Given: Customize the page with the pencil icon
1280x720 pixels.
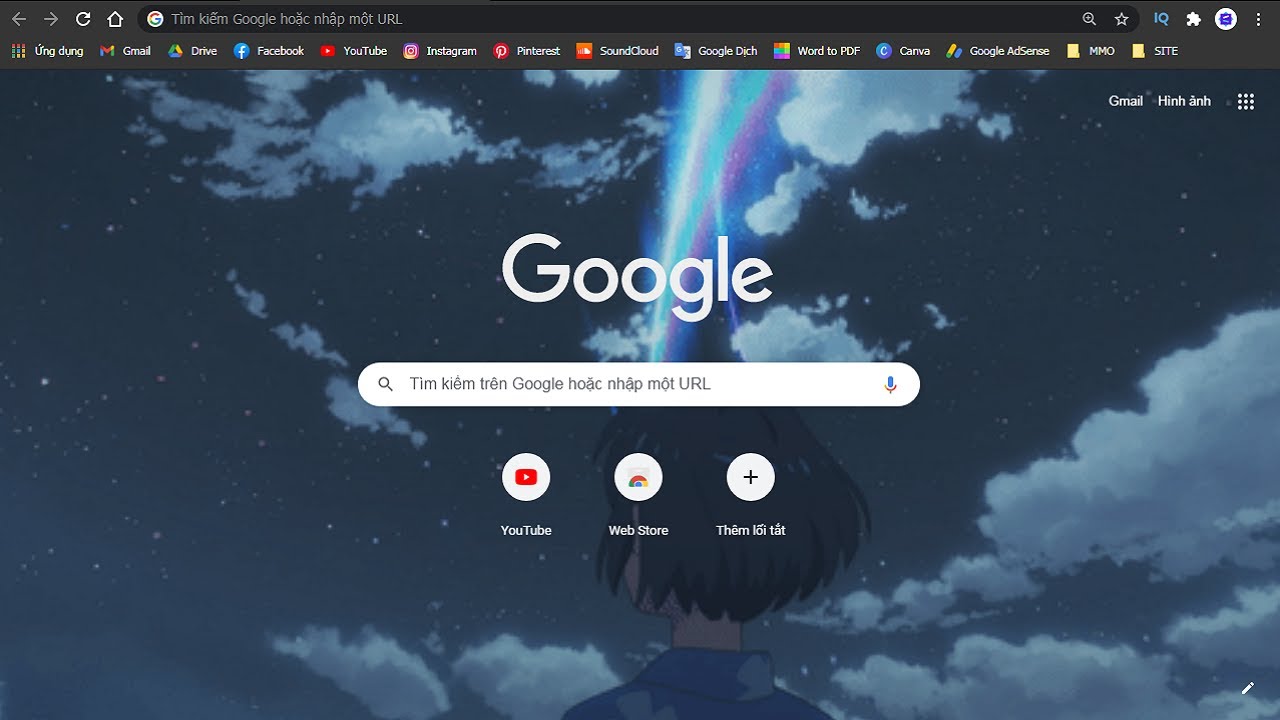Looking at the screenshot, I should (x=1247, y=688).
